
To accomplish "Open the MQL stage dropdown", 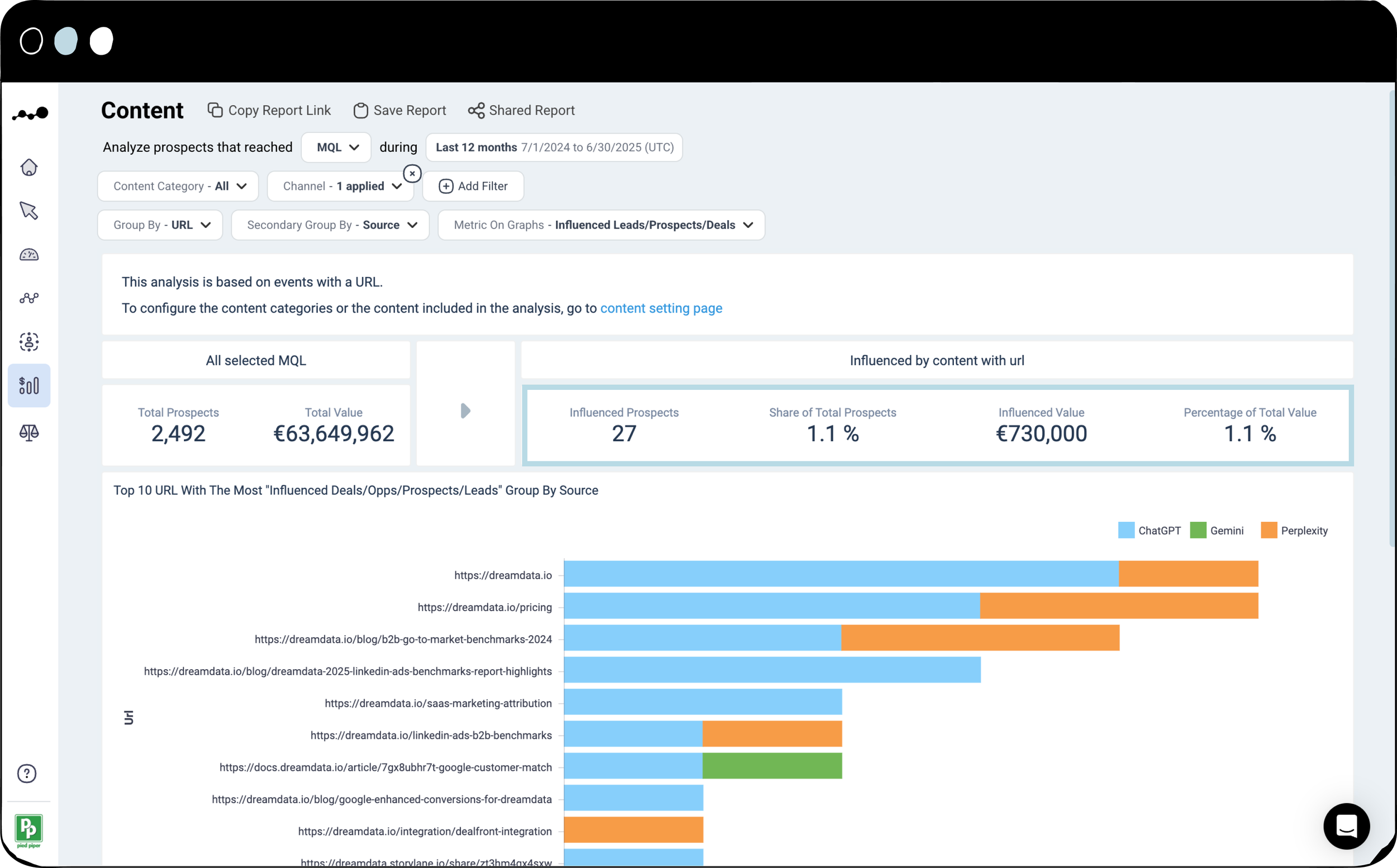I will [x=336, y=147].
